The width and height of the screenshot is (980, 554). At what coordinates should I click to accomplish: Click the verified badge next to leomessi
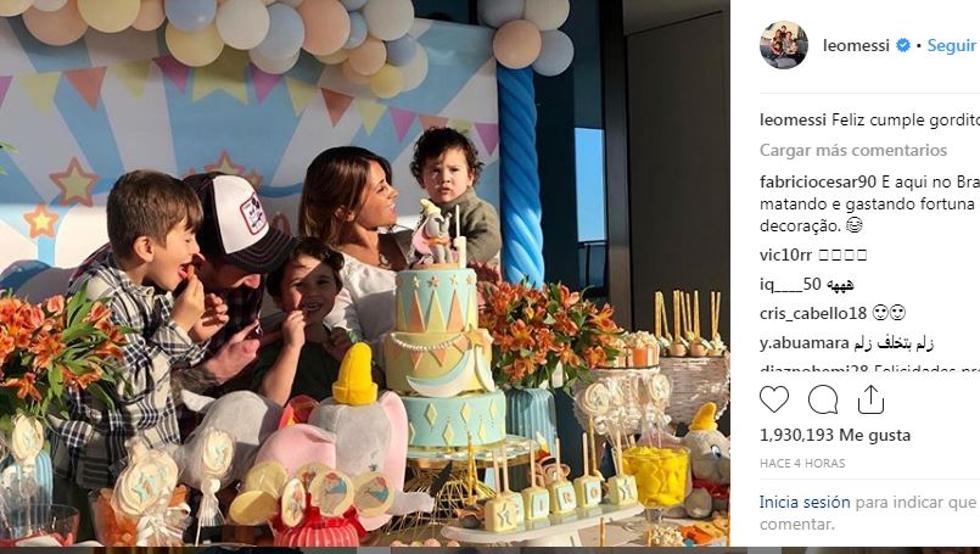tap(902, 46)
